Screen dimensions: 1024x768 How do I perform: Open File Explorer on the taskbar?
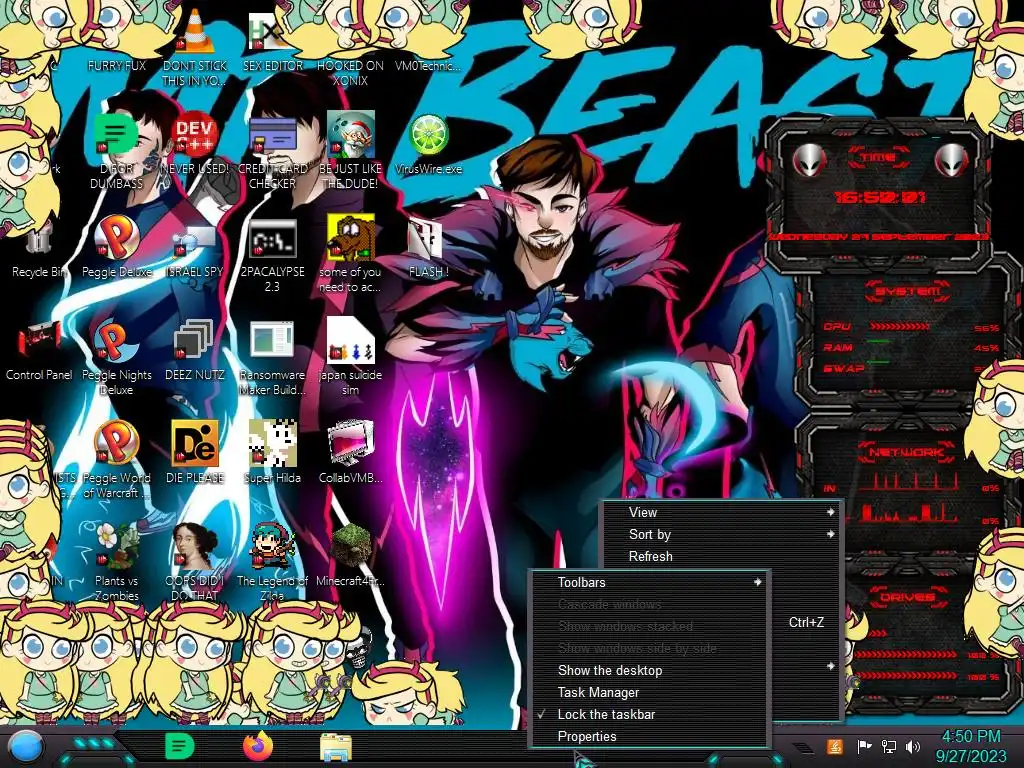[x=336, y=747]
